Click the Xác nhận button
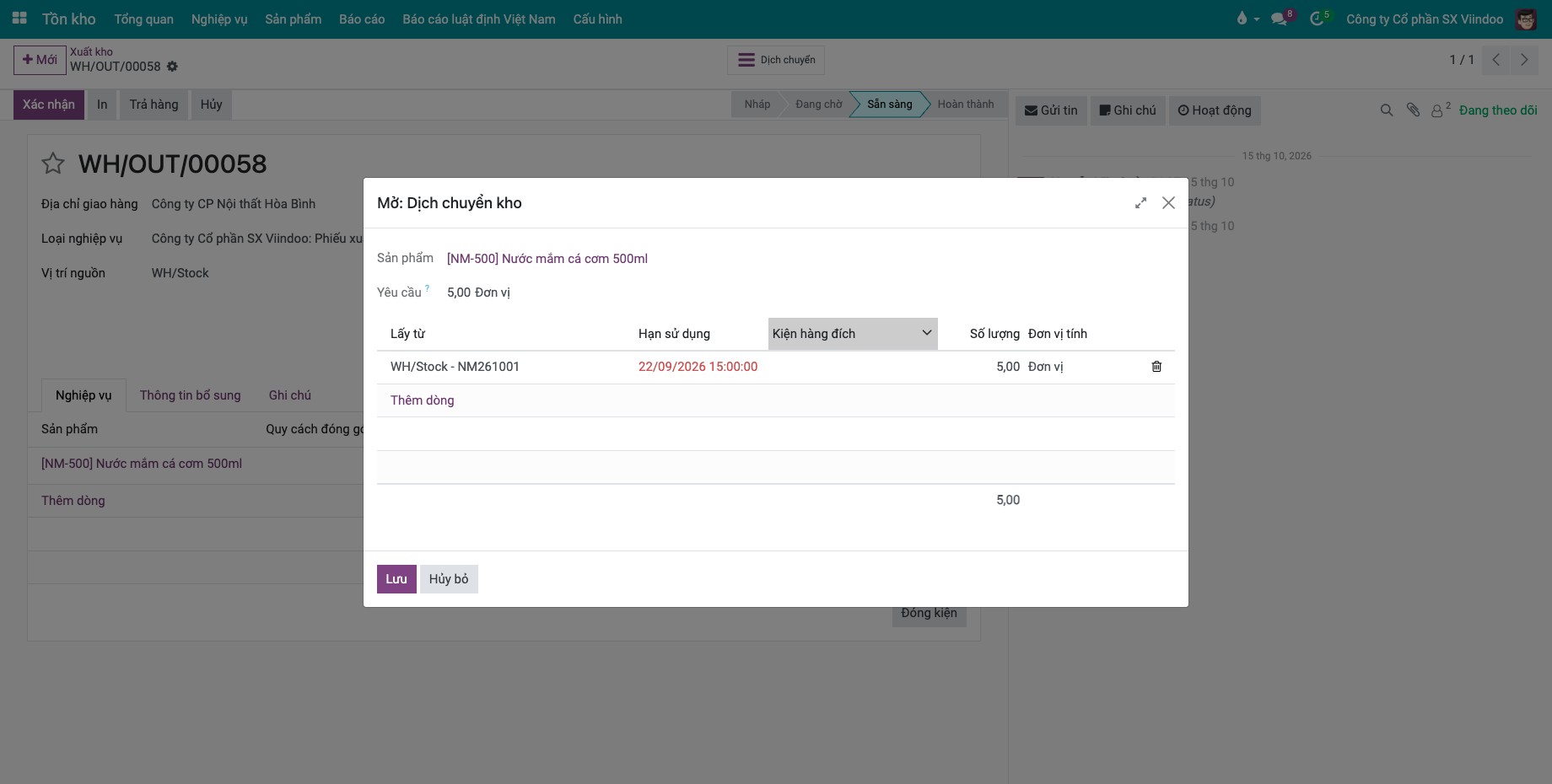The width and height of the screenshot is (1552, 784). pos(49,105)
